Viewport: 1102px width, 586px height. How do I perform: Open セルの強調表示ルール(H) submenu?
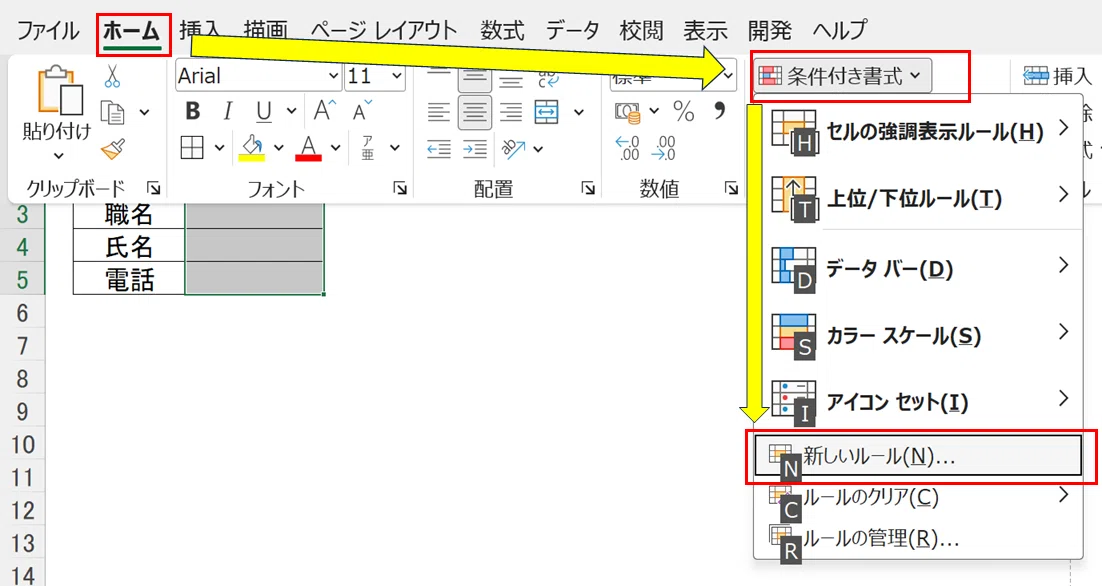click(918, 131)
